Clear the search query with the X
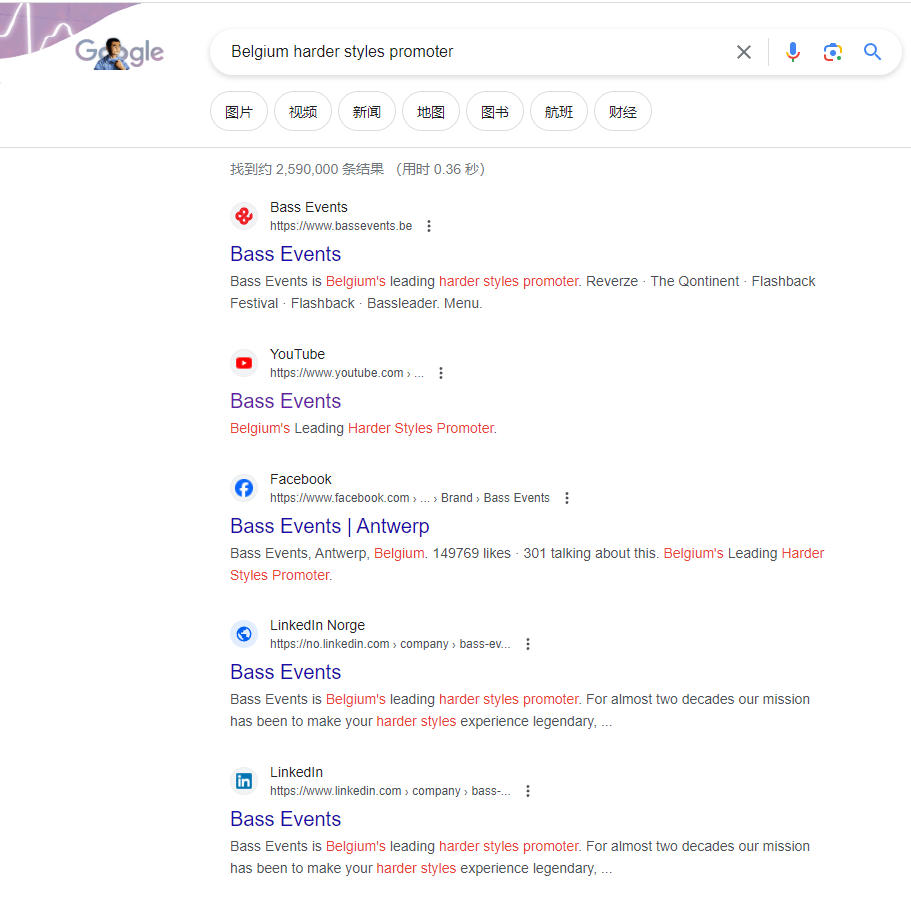The width and height of the screenshot is (911, 900). tap(744, 52)
